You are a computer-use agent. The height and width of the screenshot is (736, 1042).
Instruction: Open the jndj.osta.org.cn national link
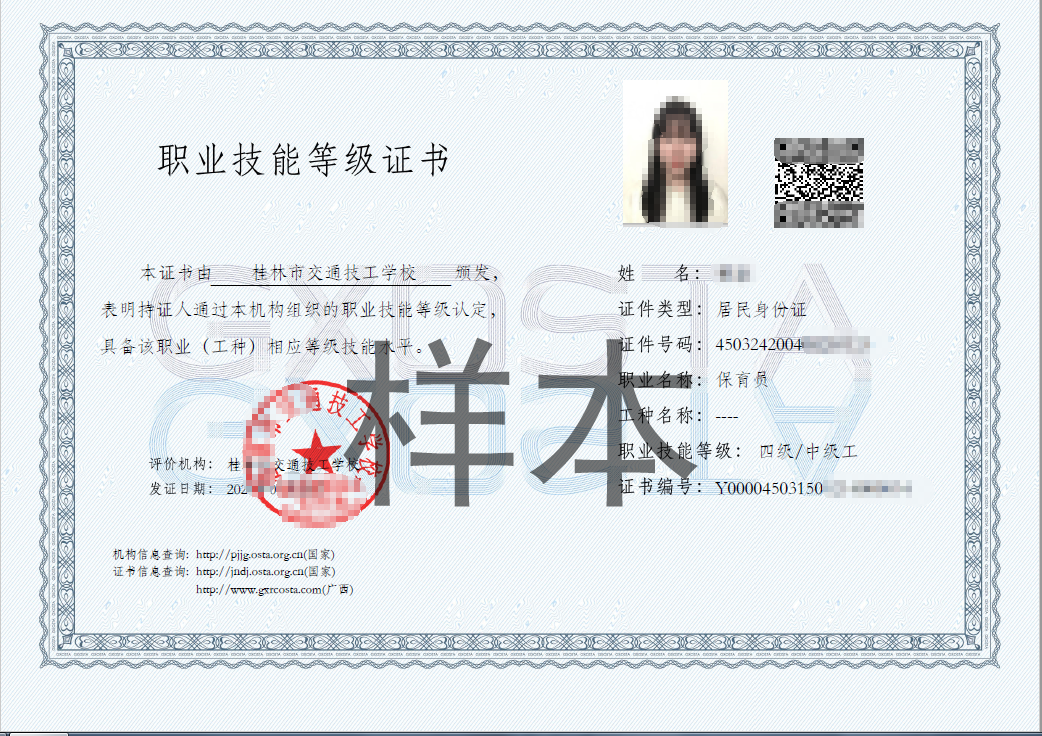click(x=265, y=571)
